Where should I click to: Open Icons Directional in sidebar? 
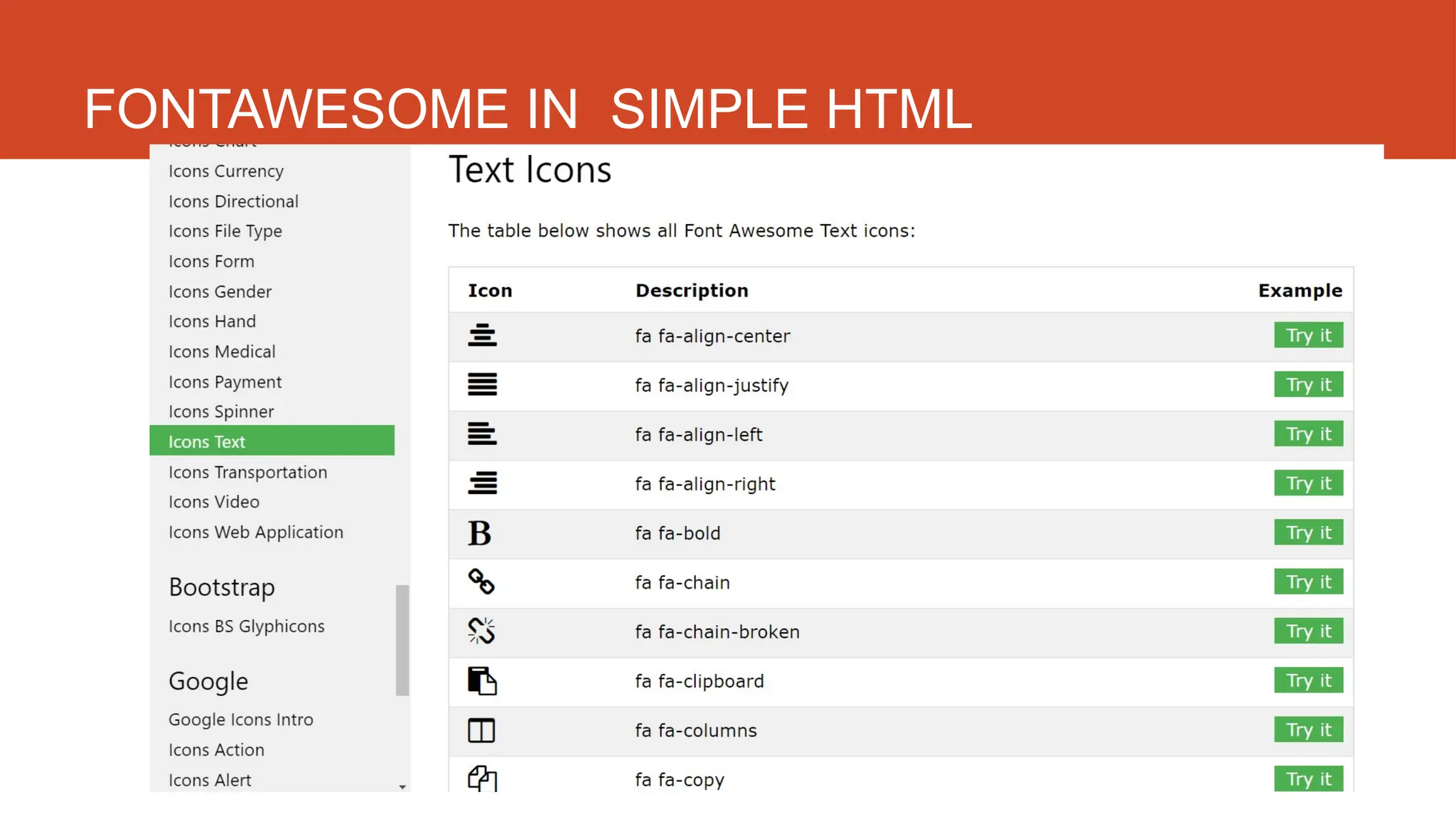(x=233, y=201)
